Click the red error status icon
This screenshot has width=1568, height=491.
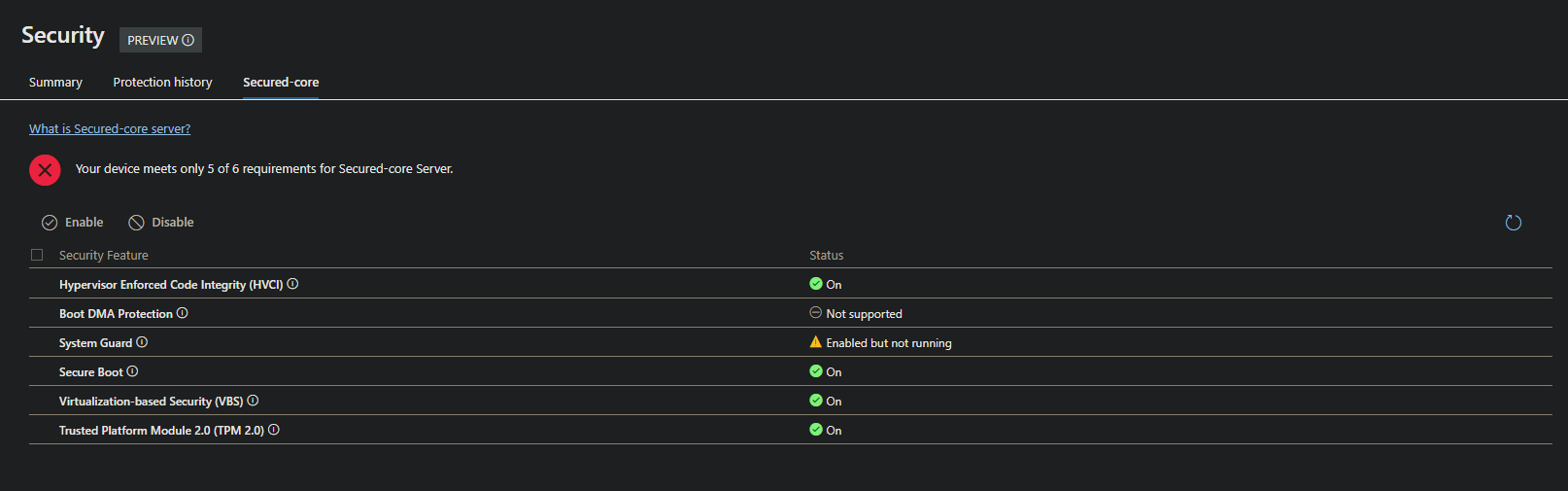point(45,169)
